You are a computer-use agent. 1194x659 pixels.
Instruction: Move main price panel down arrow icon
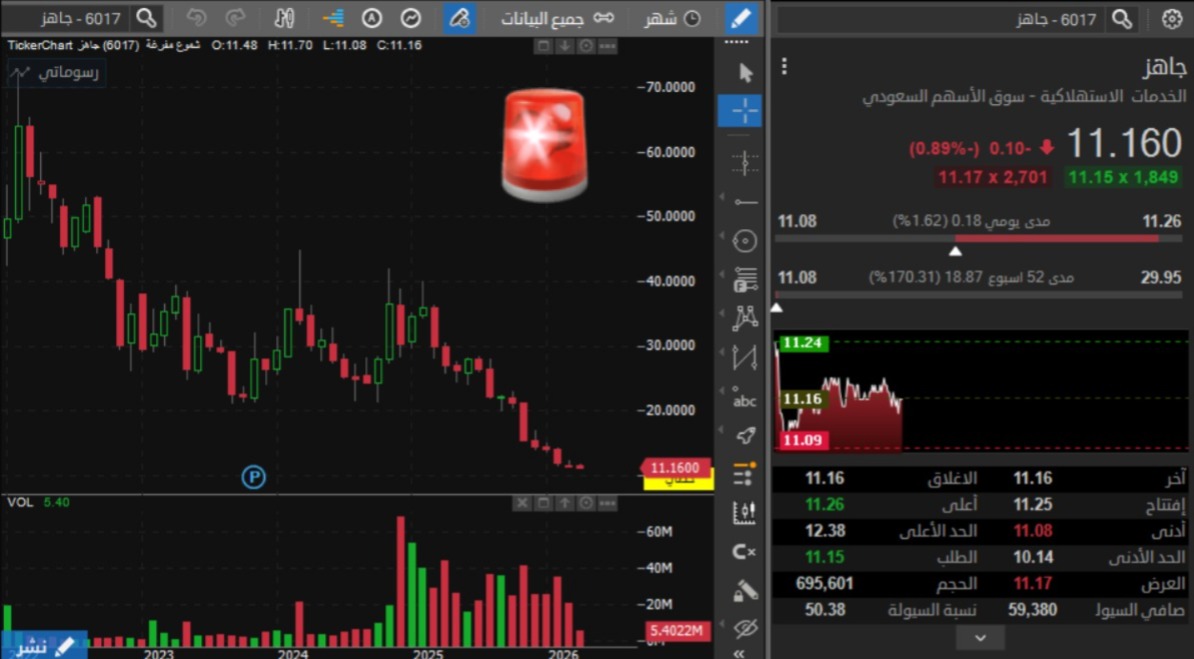564,46
